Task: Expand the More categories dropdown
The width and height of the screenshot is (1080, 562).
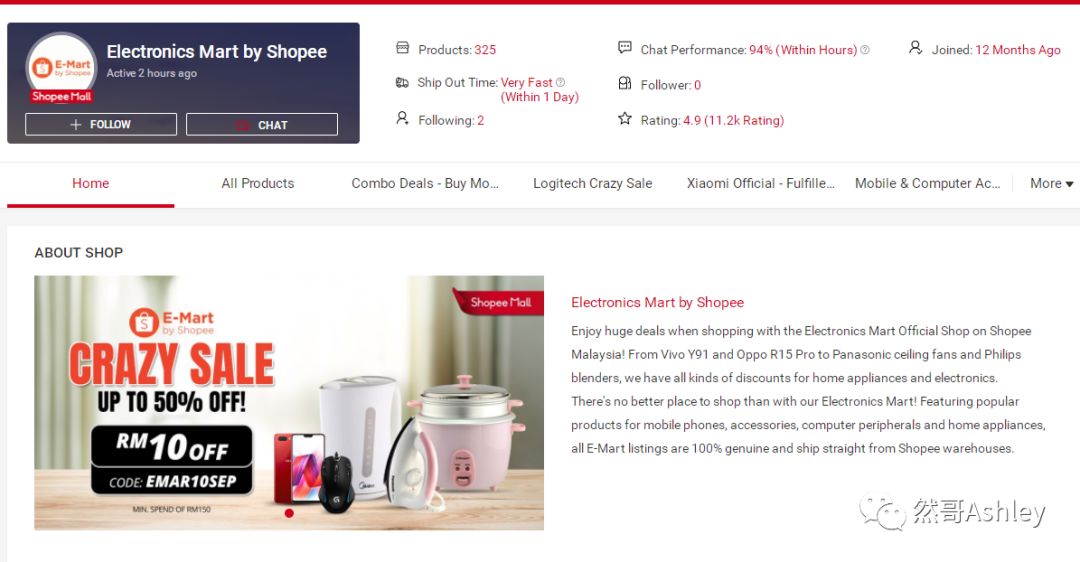Action: pyautogui.click(x=1052, y=183)
